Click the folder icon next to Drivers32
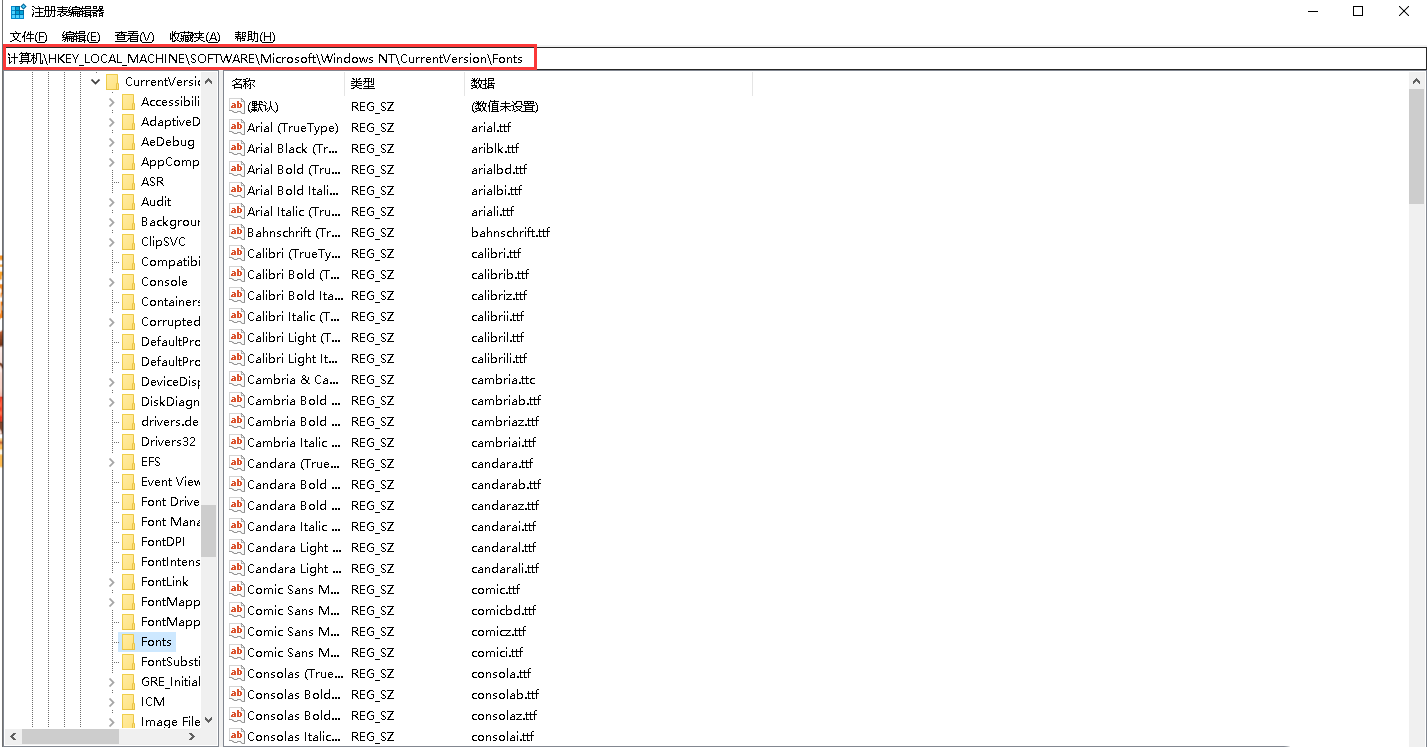 pos(128,442)
